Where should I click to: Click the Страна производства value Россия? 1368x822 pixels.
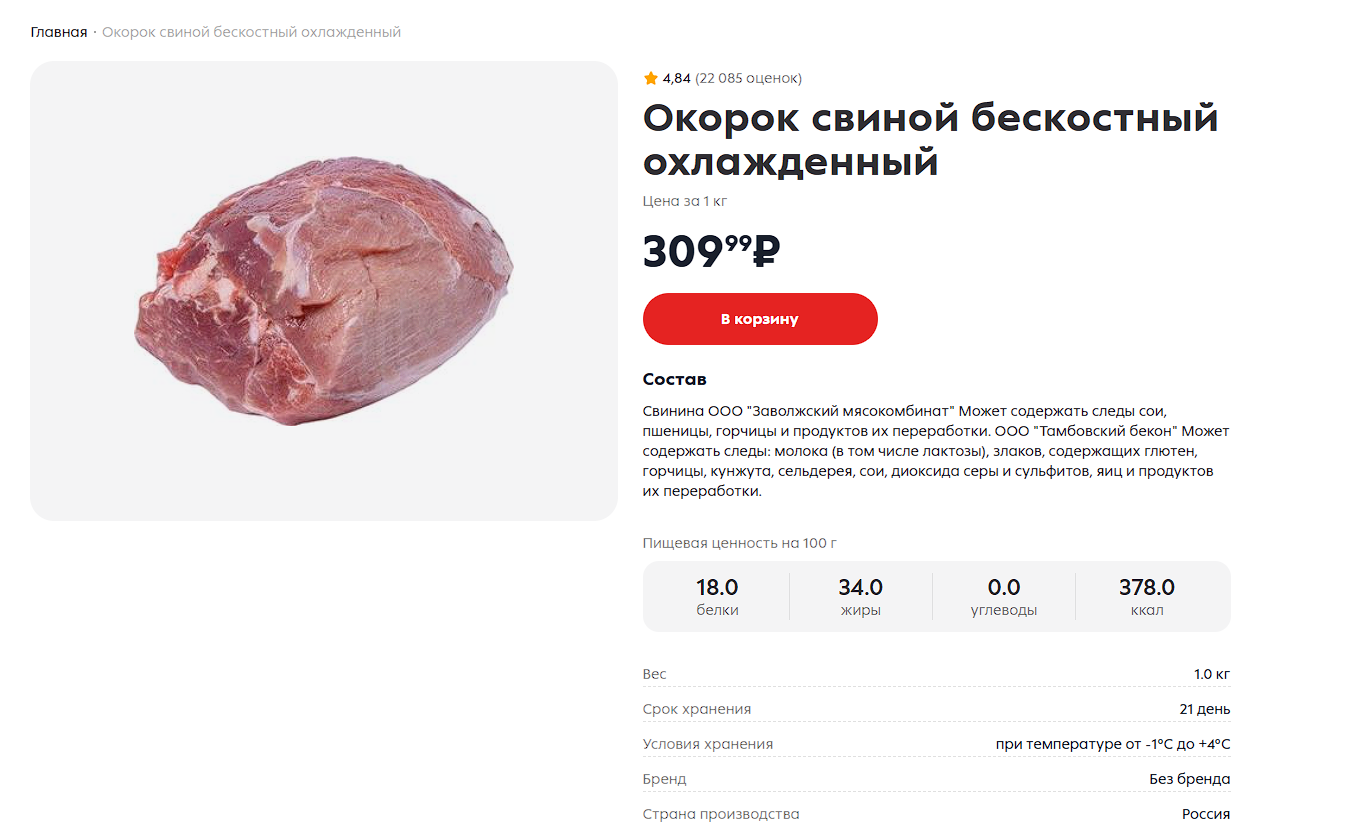[x=1205, y=814]
